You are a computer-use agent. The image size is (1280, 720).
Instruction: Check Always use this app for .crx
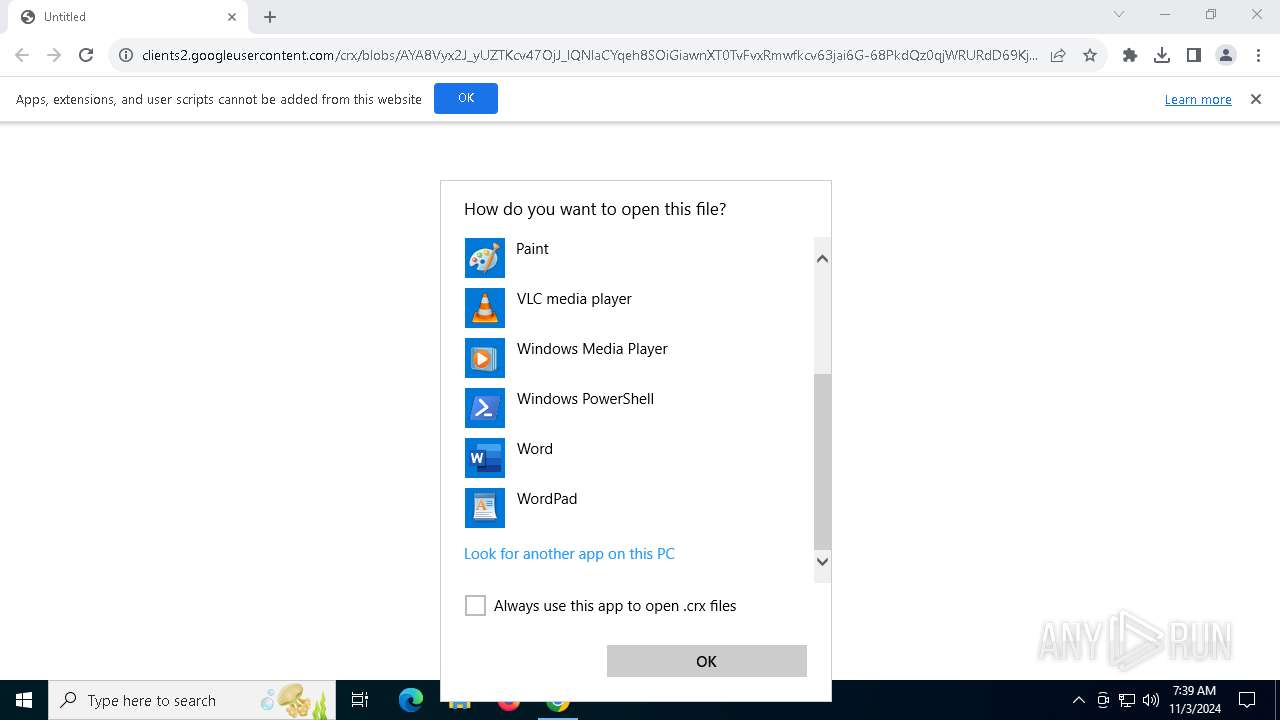point(475,606)
